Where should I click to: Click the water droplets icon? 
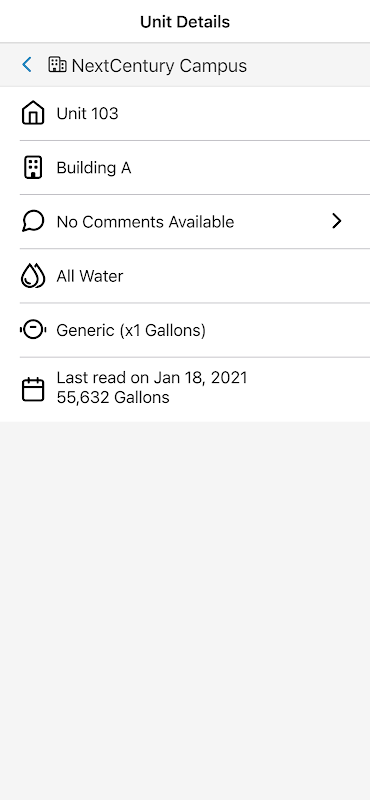33,276
